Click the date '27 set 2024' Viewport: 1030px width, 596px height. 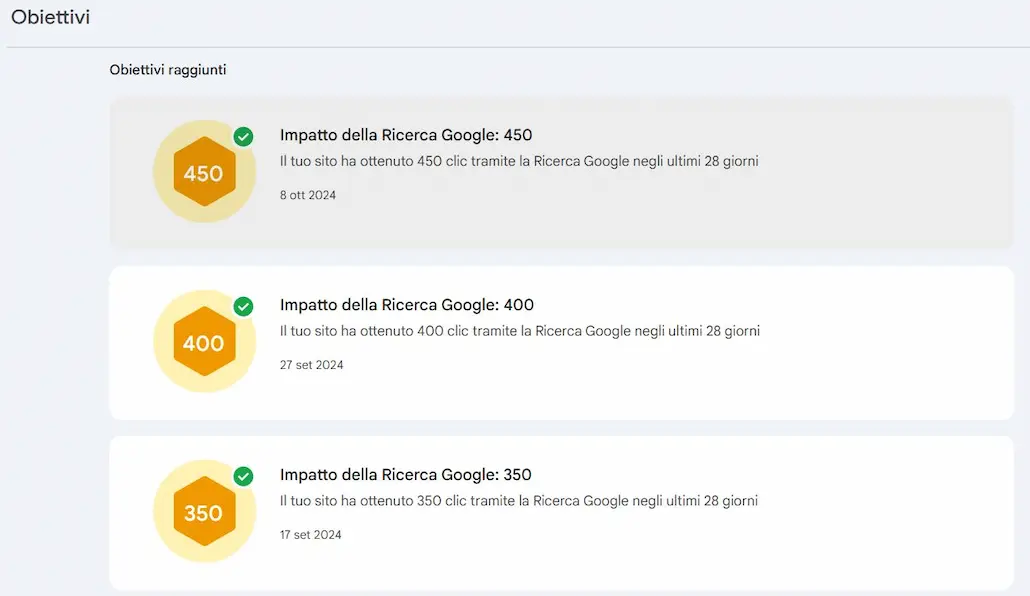point(312,365)
